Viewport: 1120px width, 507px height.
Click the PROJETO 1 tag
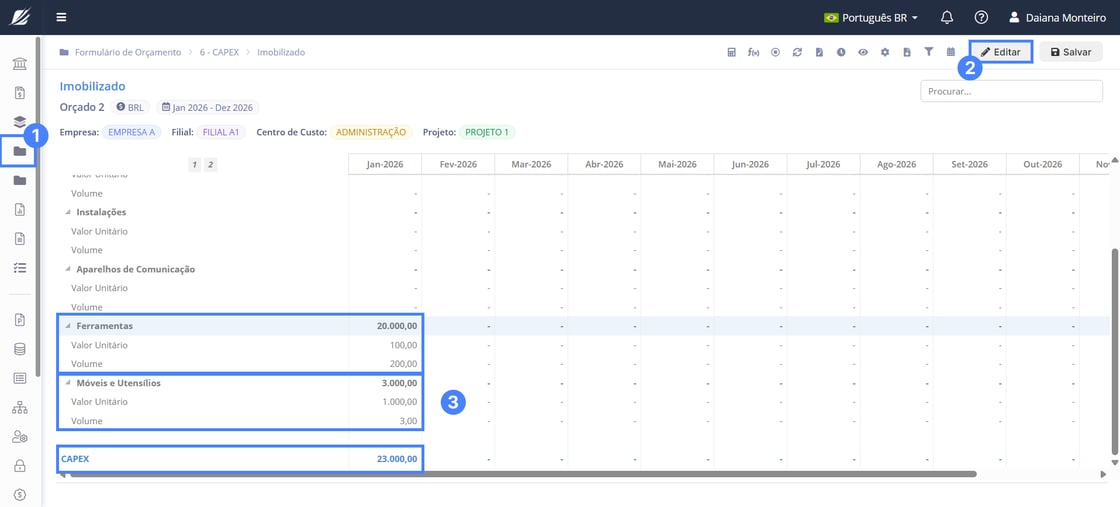click(487, 132)
